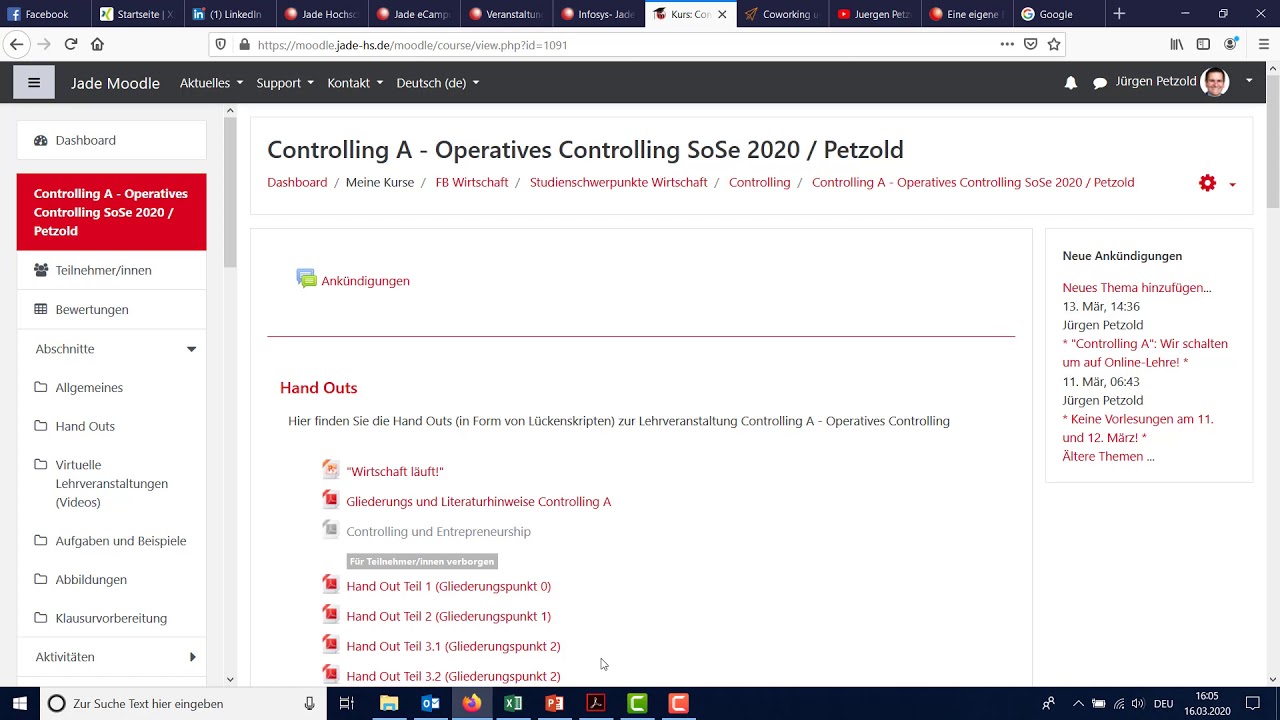Open the Jade Moodle home link
Image resolution: width=1280 pixels, height=720 pixels.
[x=115, y=83]
